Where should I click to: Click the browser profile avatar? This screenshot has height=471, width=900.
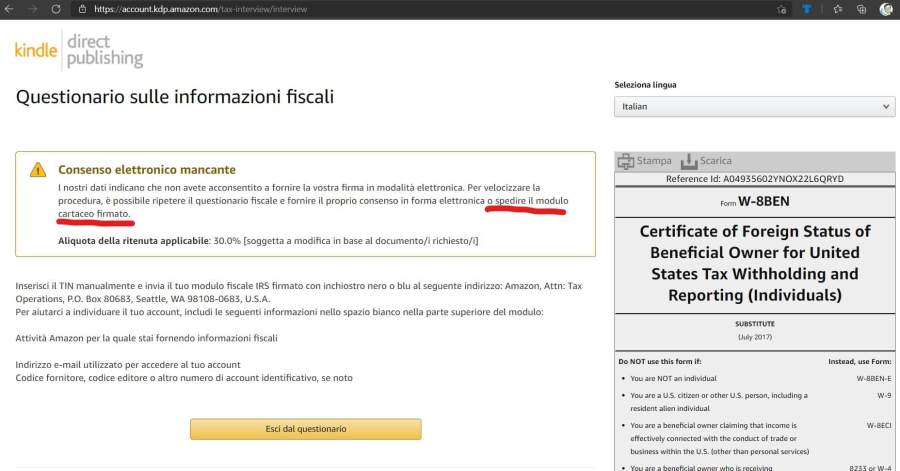coord(885,9)
